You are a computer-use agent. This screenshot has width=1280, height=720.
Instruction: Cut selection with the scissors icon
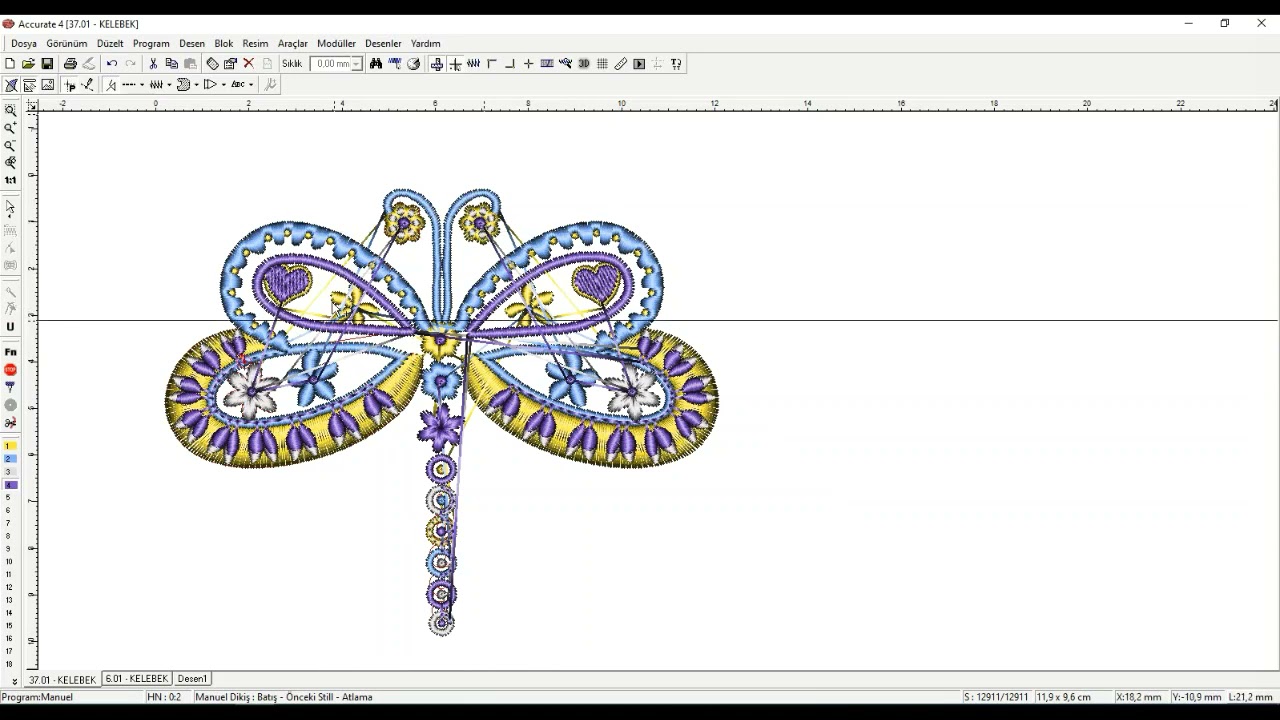tap(153, 64)
